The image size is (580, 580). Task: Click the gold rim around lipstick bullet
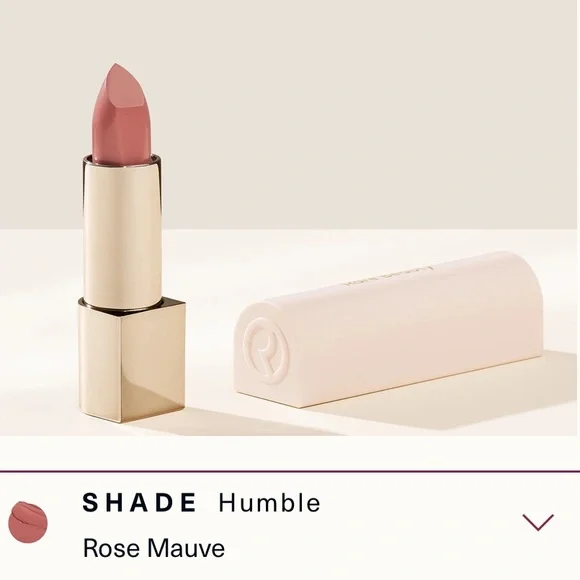(122, 160)
